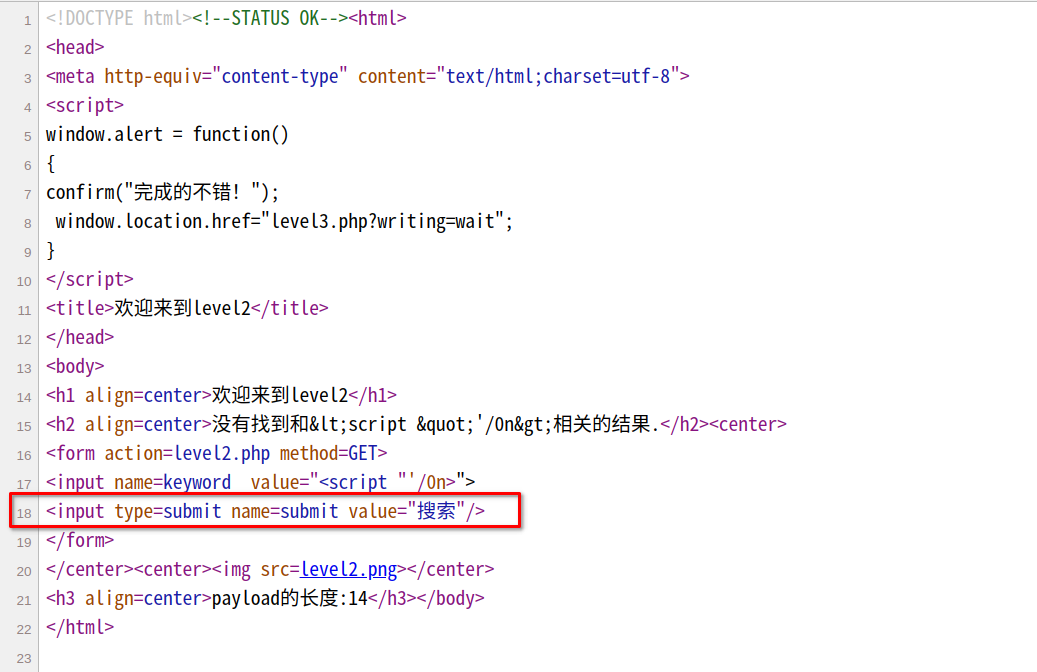Open the level2.png link in the source
This screenshot has height=672, width=1037.
tap(349, 569)
